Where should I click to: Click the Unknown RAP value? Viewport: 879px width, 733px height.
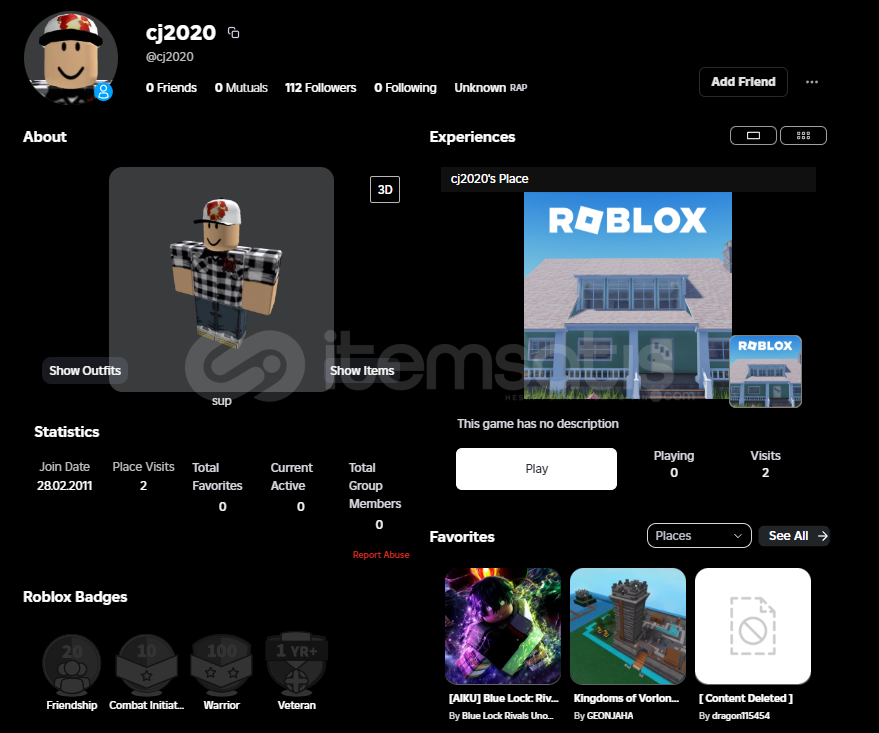(491, 88)
